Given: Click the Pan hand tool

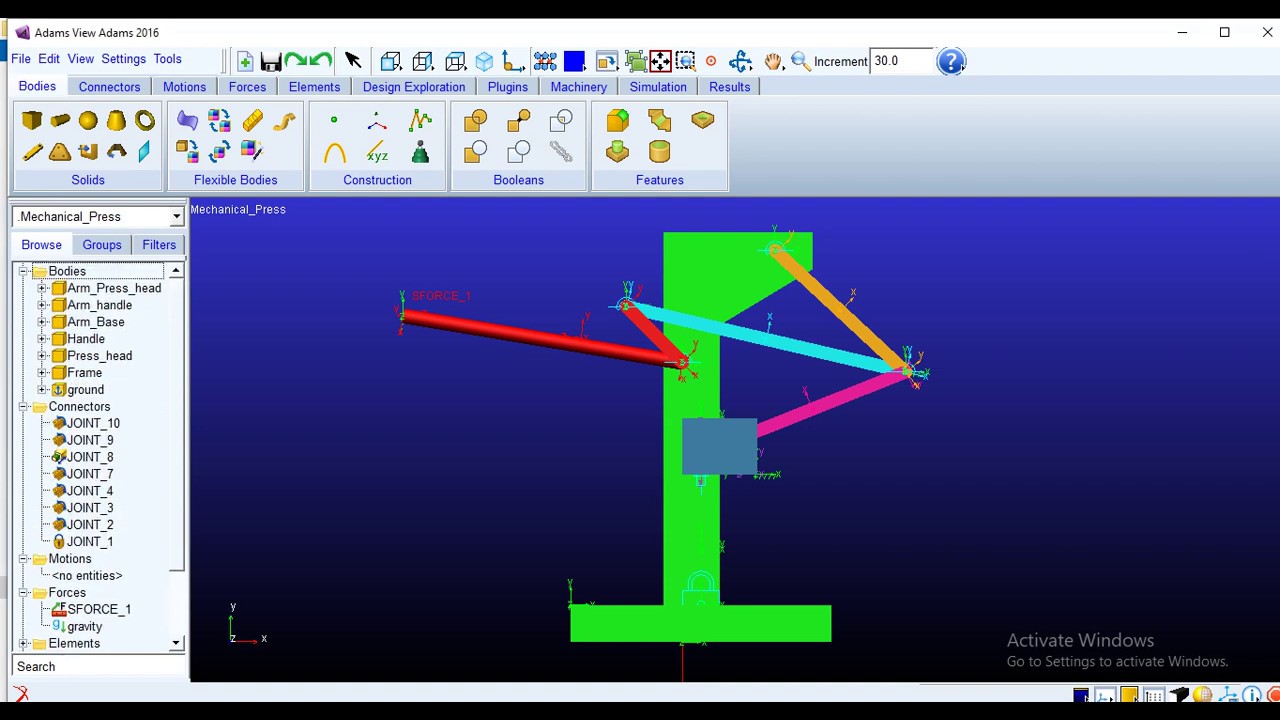Looking at the screenshot, I should [x=773, y=61].
